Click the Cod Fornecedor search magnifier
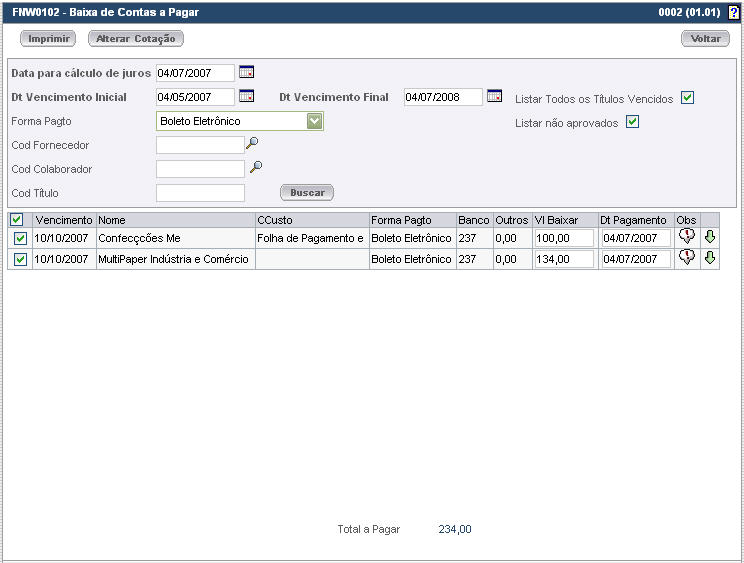Screen dimensions: 744x563 coord(252,144)
